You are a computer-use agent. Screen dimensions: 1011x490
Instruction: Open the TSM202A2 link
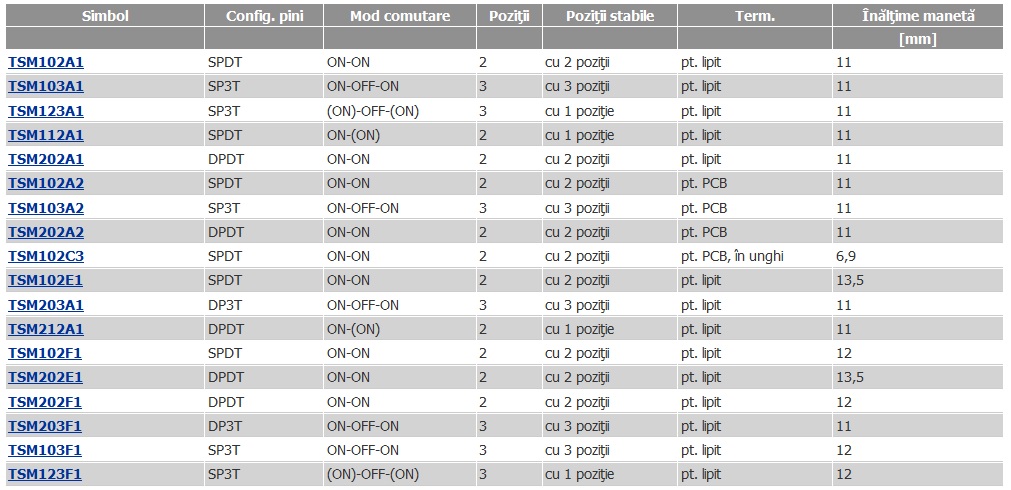coord(46,232)
